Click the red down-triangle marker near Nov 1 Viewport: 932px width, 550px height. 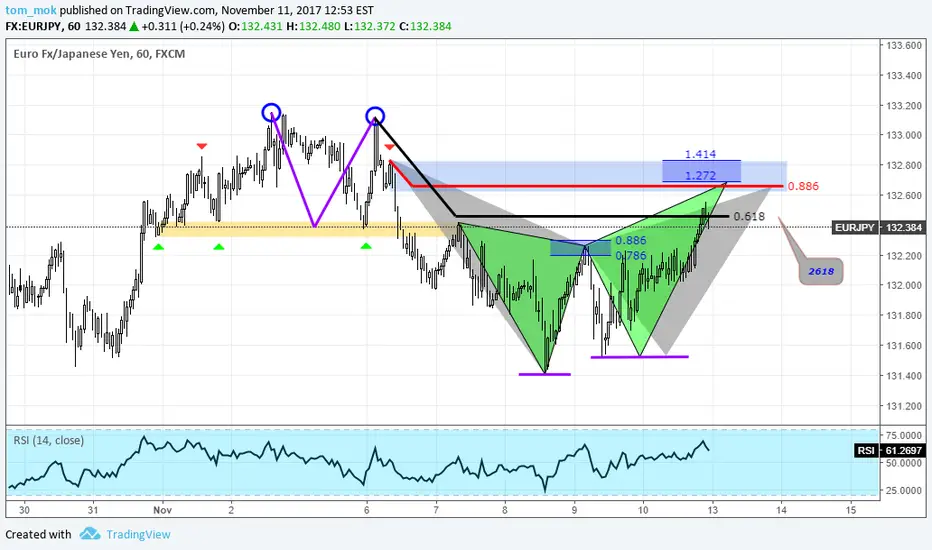coord(201,146)
